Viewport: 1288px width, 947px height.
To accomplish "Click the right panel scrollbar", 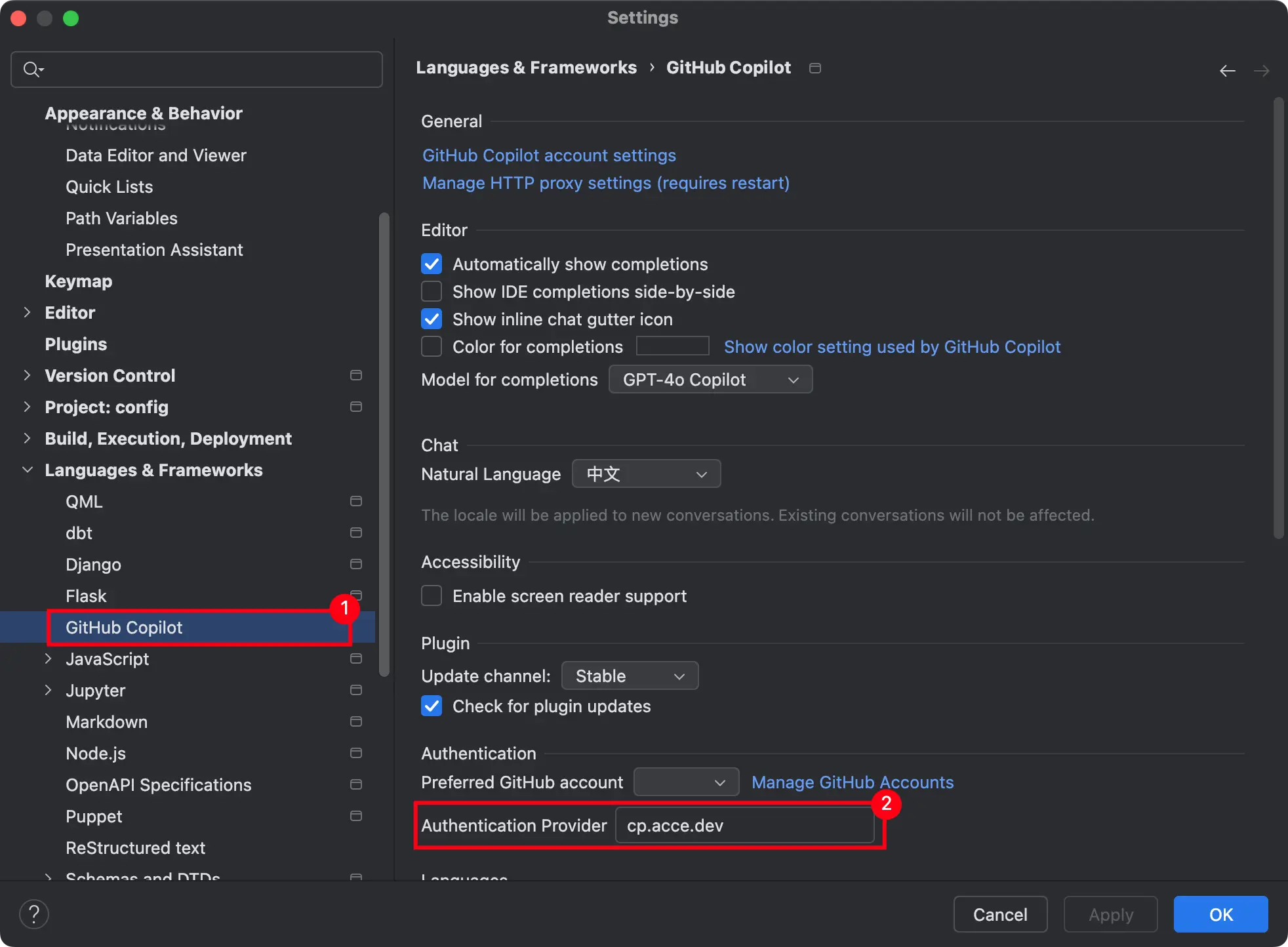I will pos(1278,318).
